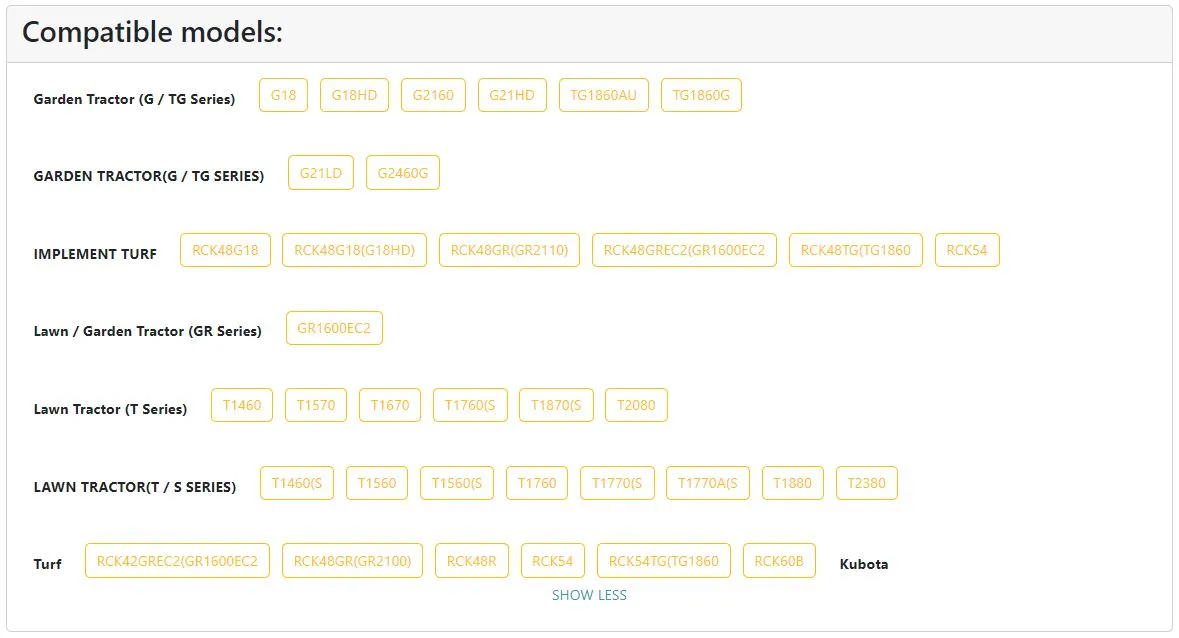Select the TG1860G model tag

pyautogui.click(x=701, y=95)
